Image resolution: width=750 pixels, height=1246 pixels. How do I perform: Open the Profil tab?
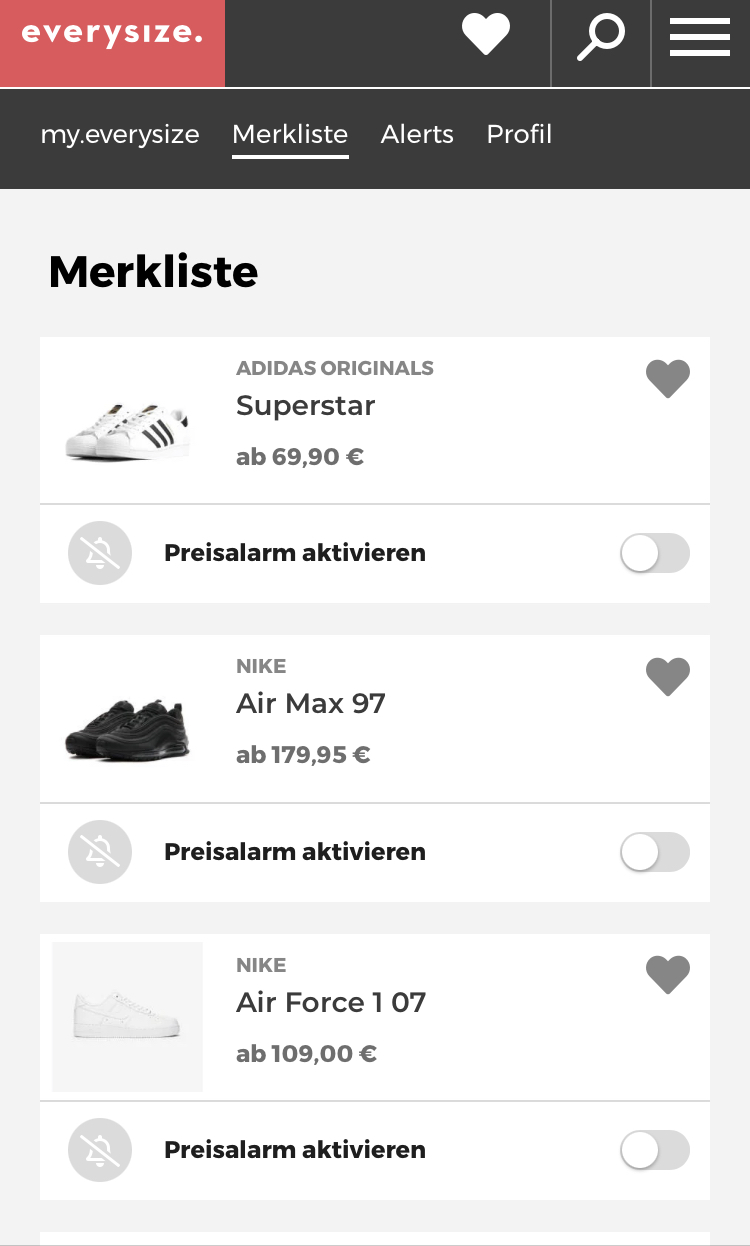pyautogui.click(x=519, y=134)
